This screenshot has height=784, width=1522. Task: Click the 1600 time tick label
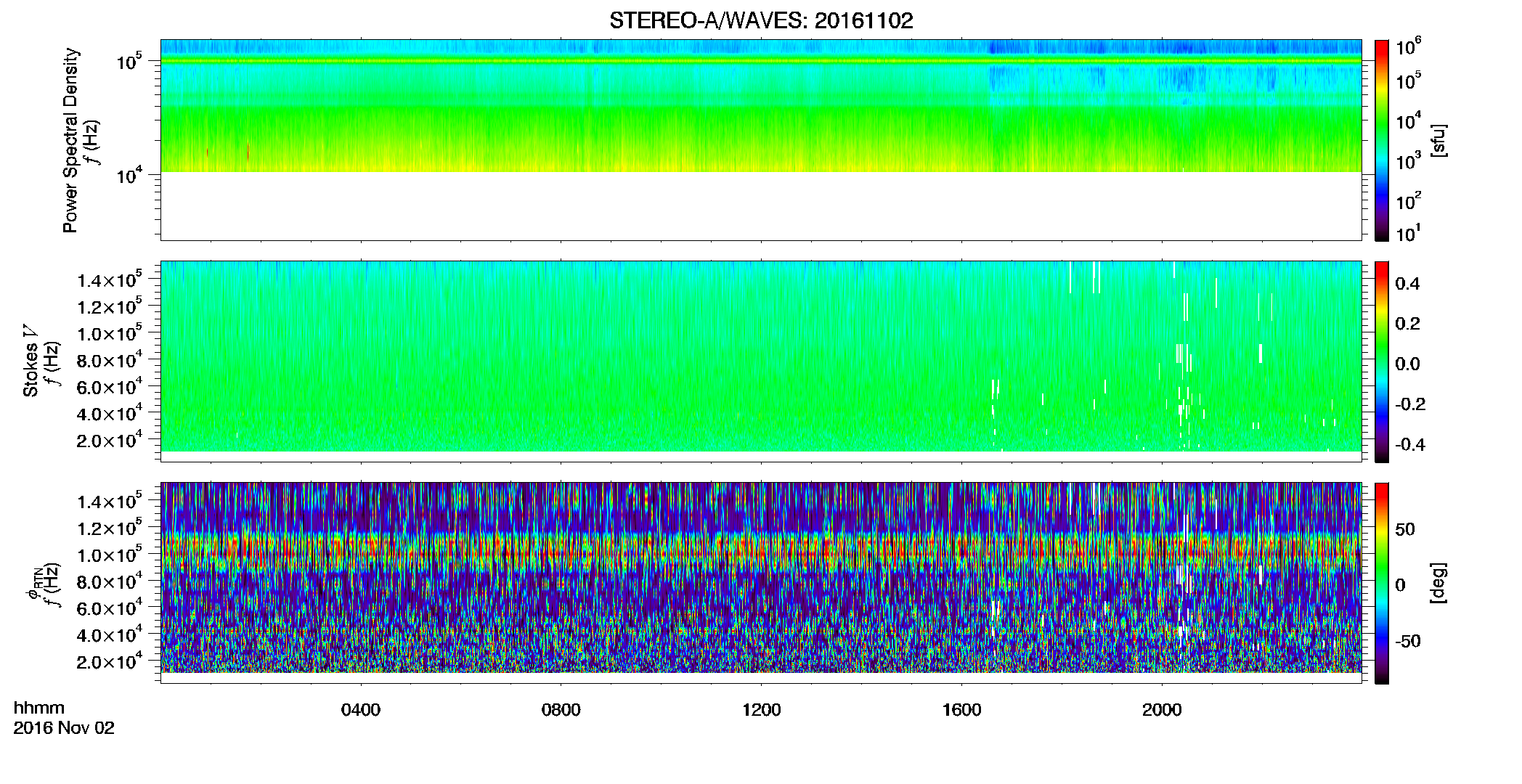961,710
